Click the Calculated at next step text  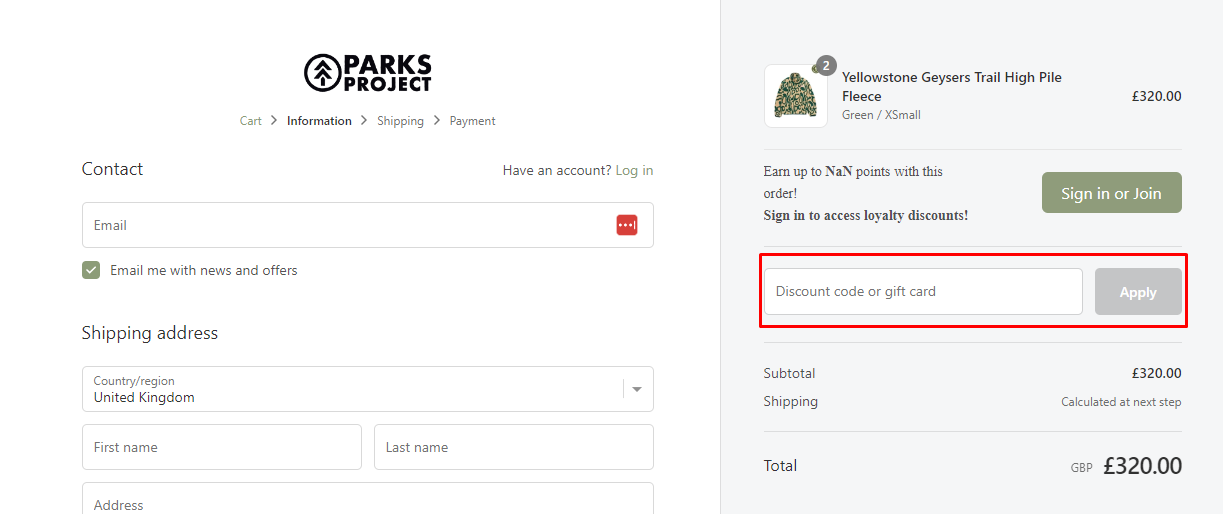coord(1121,402)
